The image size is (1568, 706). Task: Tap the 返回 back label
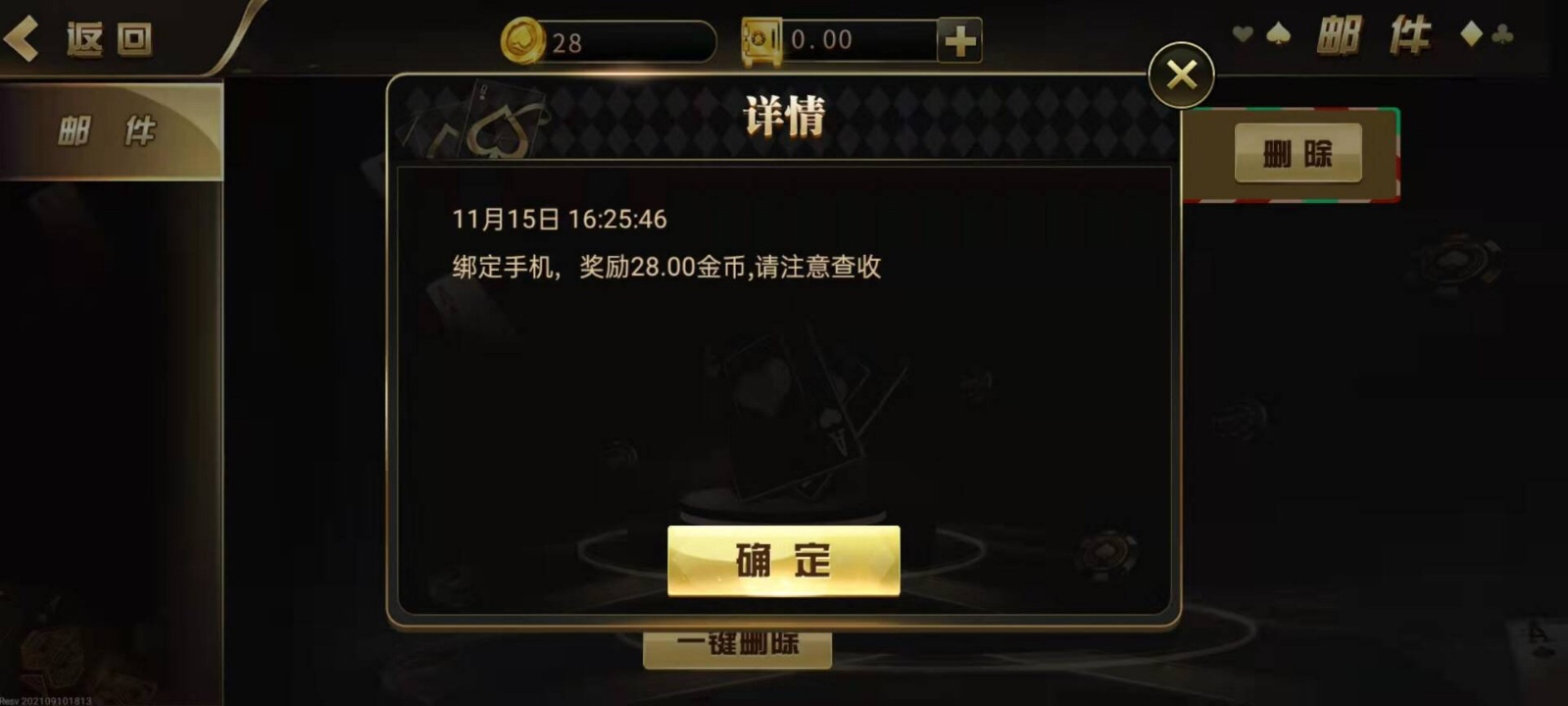click(x=109, y=39)
